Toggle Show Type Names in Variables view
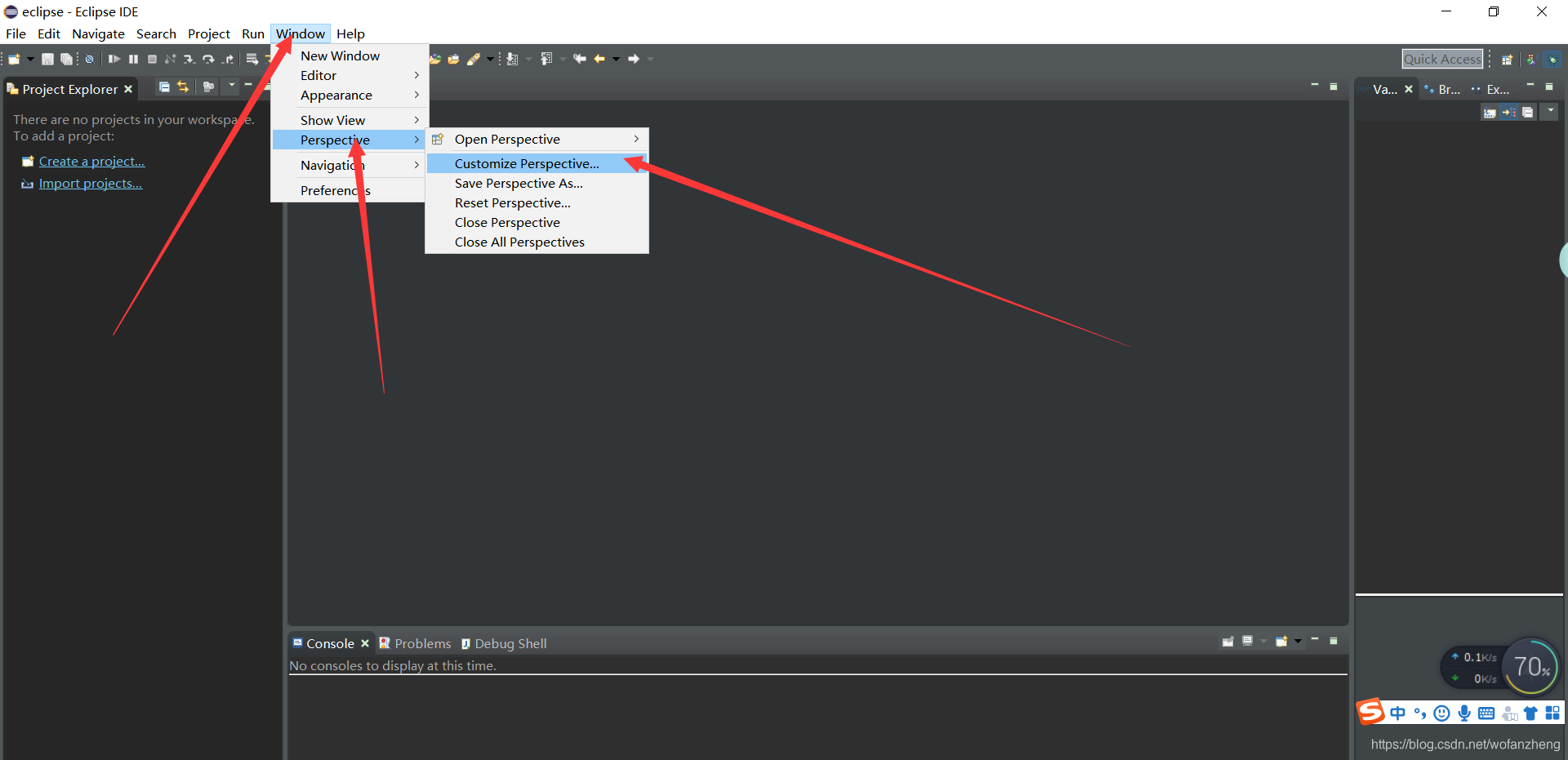The image size is (1568, 760). (x=1490, y=113)
